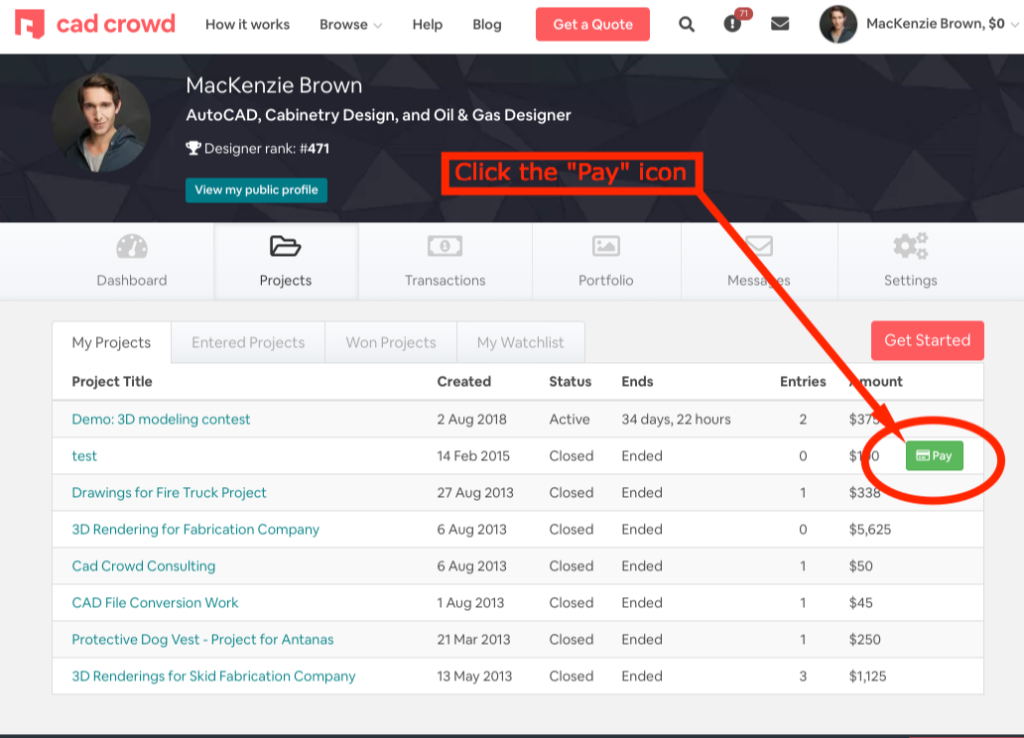Click View my public profile

(x=256, y=188)
